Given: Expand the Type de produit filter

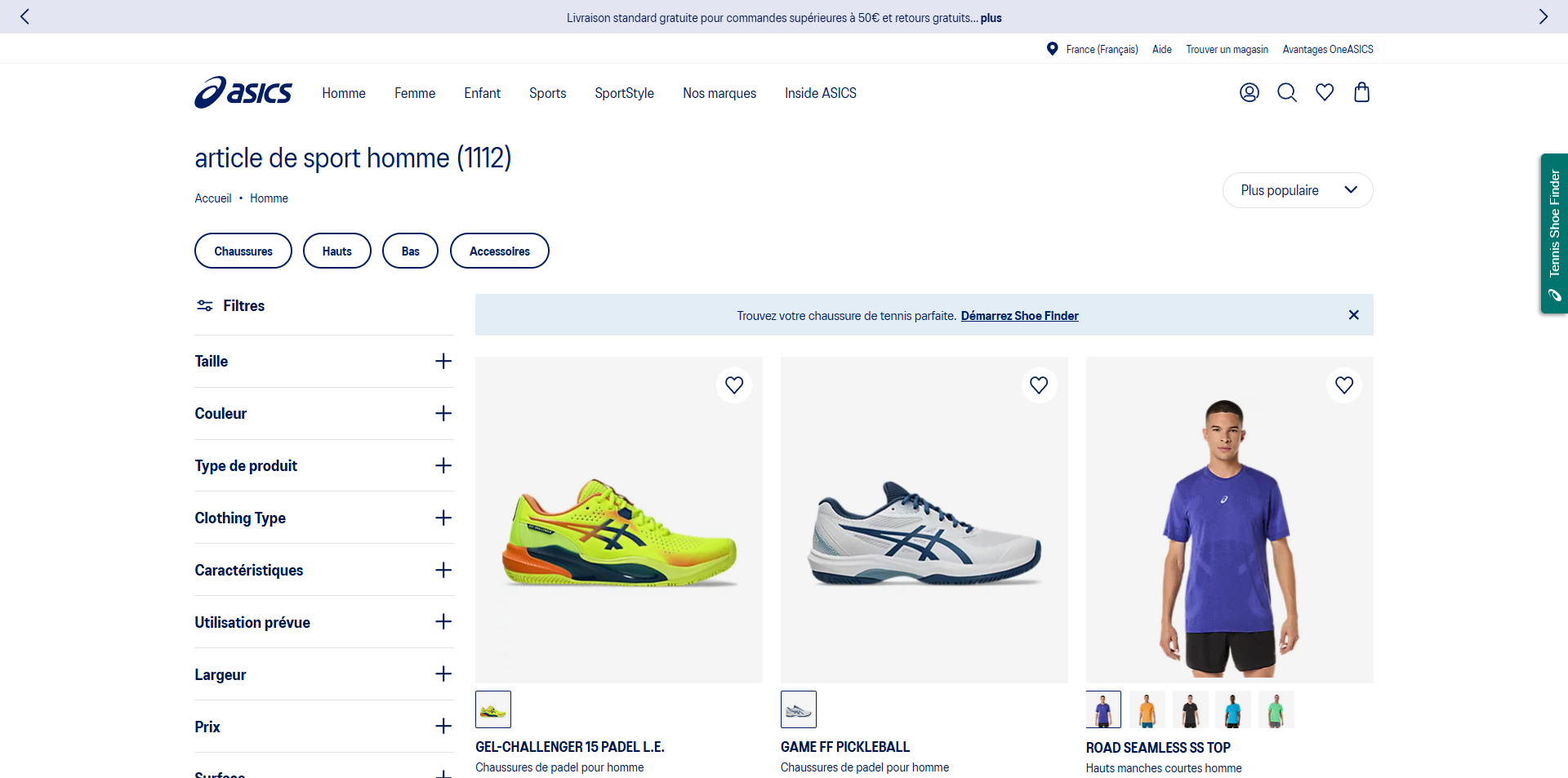Looking at the screenshot, I should click(x=323, y=465).
